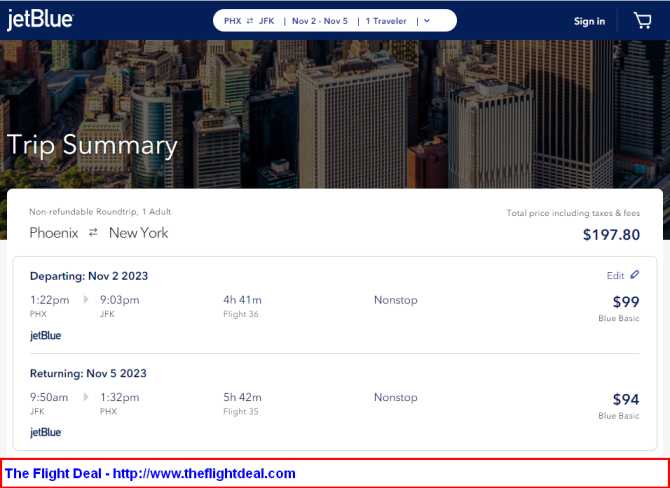This screenshot has height=488, width=670.
Task: Click the jetBlue logo in header
Action: [40, 20]
